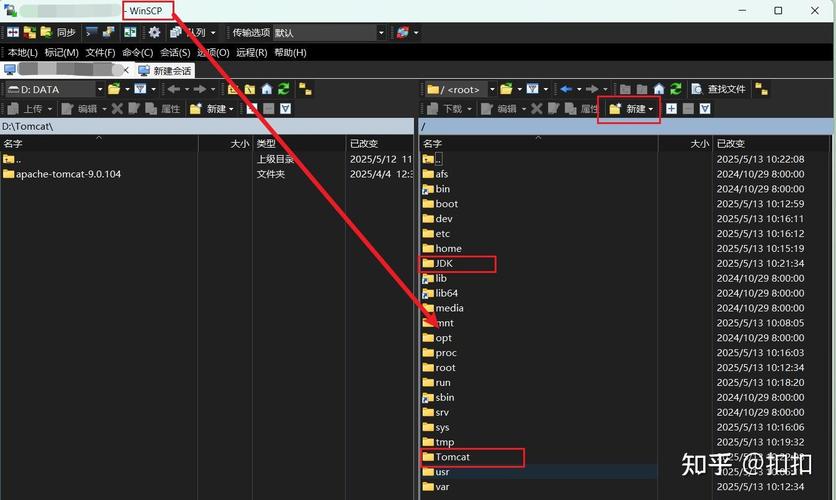Go to the remote home directory icon

coord(658,89)
